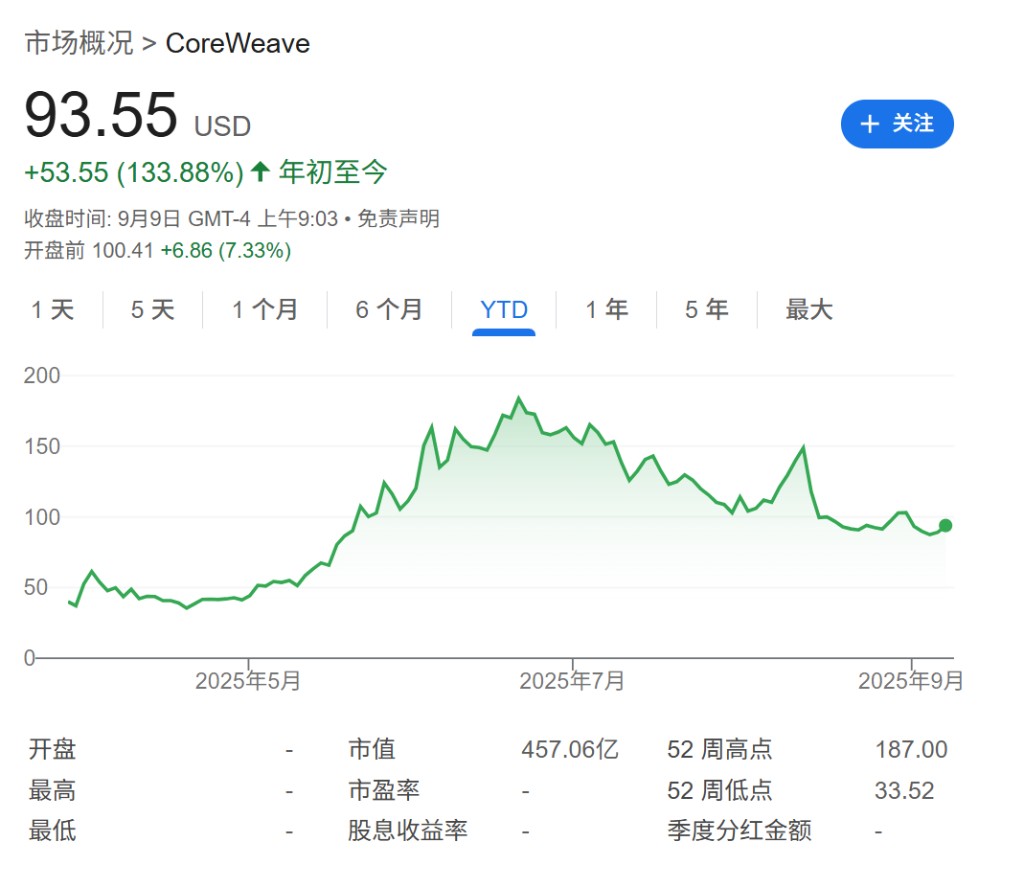Click the green up arrow icon
The image size is (1024, 877).
260,172
